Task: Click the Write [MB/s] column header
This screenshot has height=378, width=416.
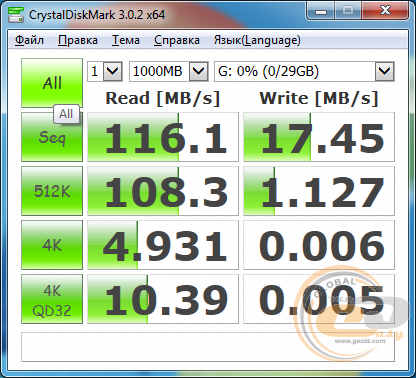Action: coord(319,98)
